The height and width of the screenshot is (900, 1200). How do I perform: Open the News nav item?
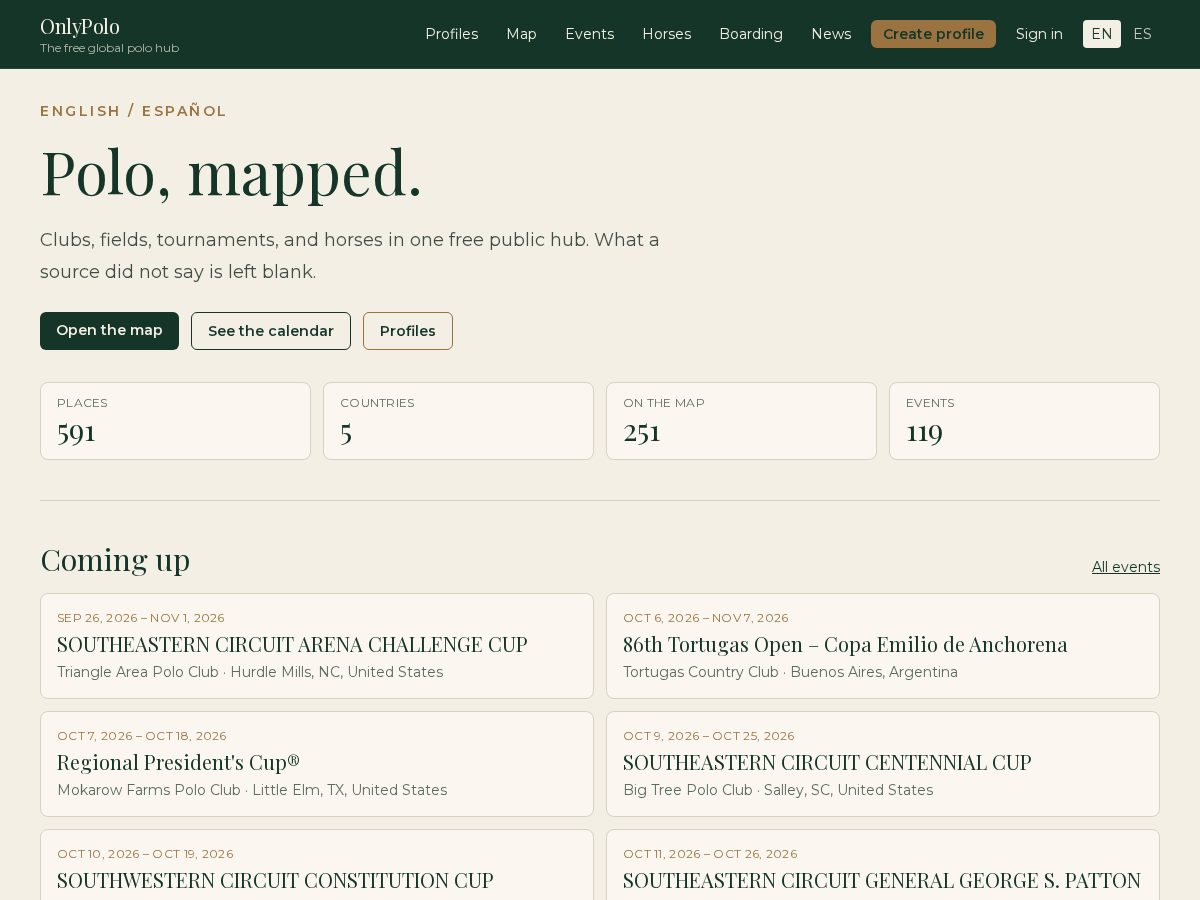point(831,34)
